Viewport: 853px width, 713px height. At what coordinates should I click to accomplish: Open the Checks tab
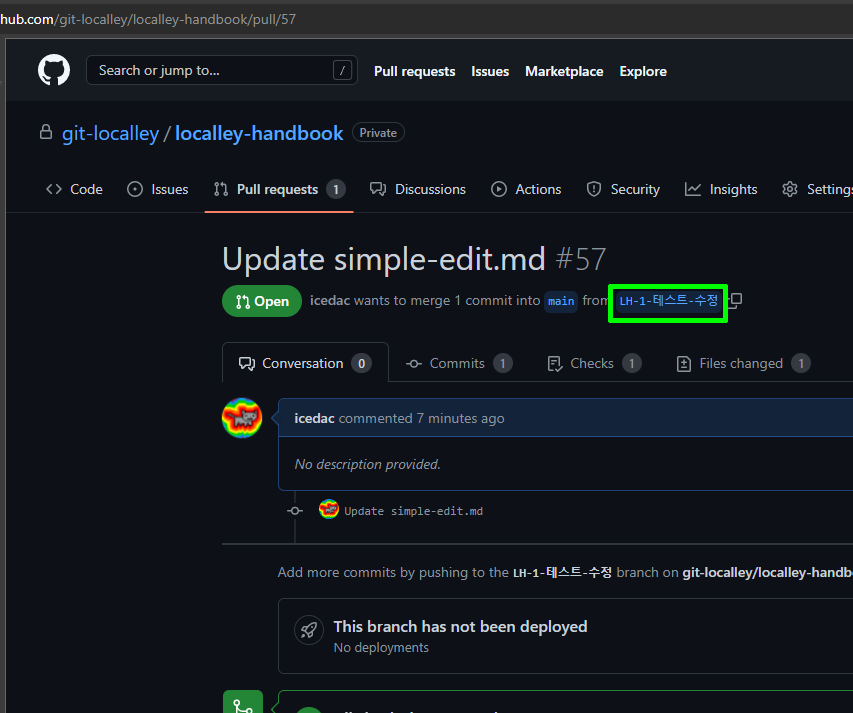pos(593,363)
